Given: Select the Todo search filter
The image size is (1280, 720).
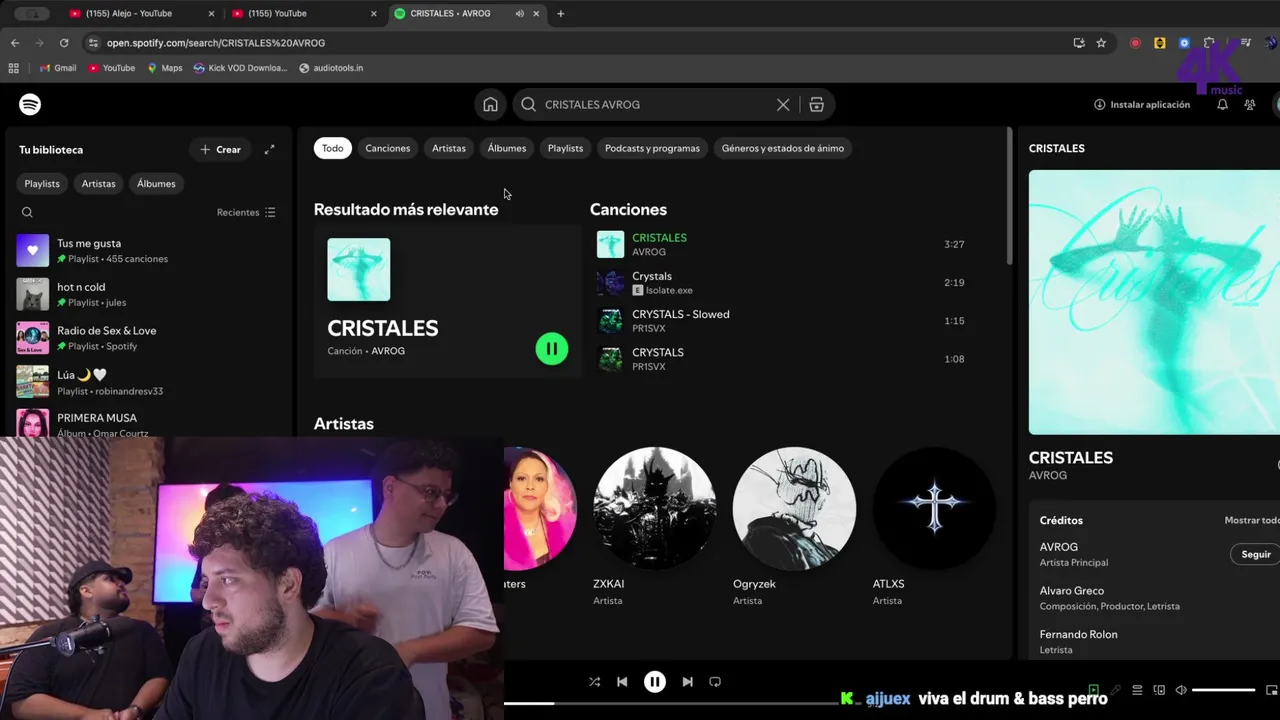Looking at the screenshot, I should 333,148.
